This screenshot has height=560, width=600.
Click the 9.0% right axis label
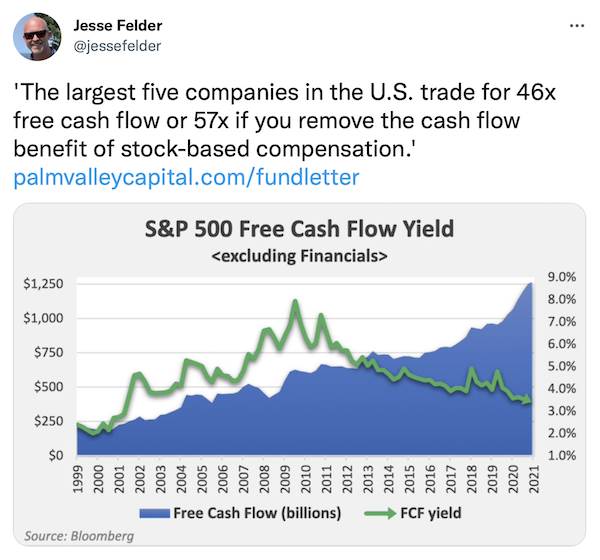pos(562,277)
